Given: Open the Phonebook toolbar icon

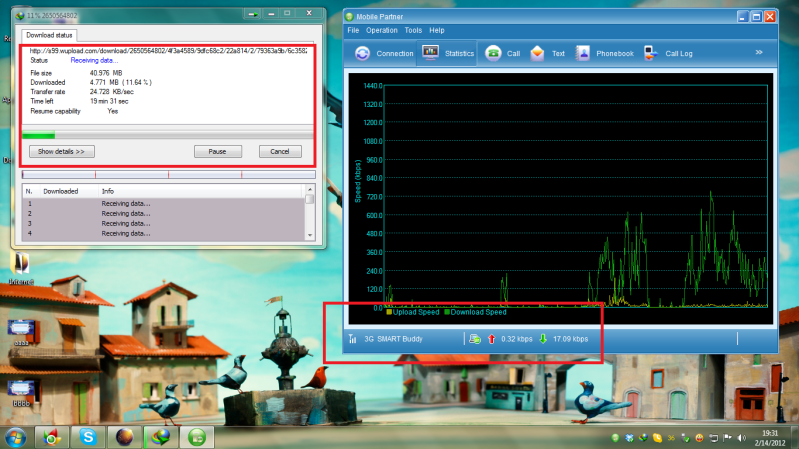Looking at the screenshot, I should click(605, 53).
